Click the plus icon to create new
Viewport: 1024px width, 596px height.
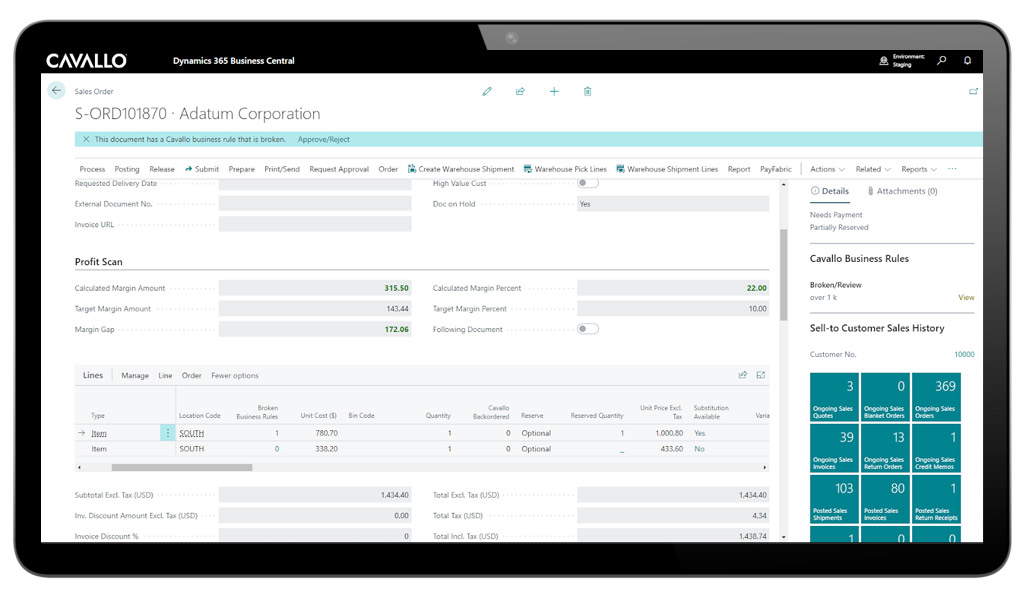coord(554,91)
